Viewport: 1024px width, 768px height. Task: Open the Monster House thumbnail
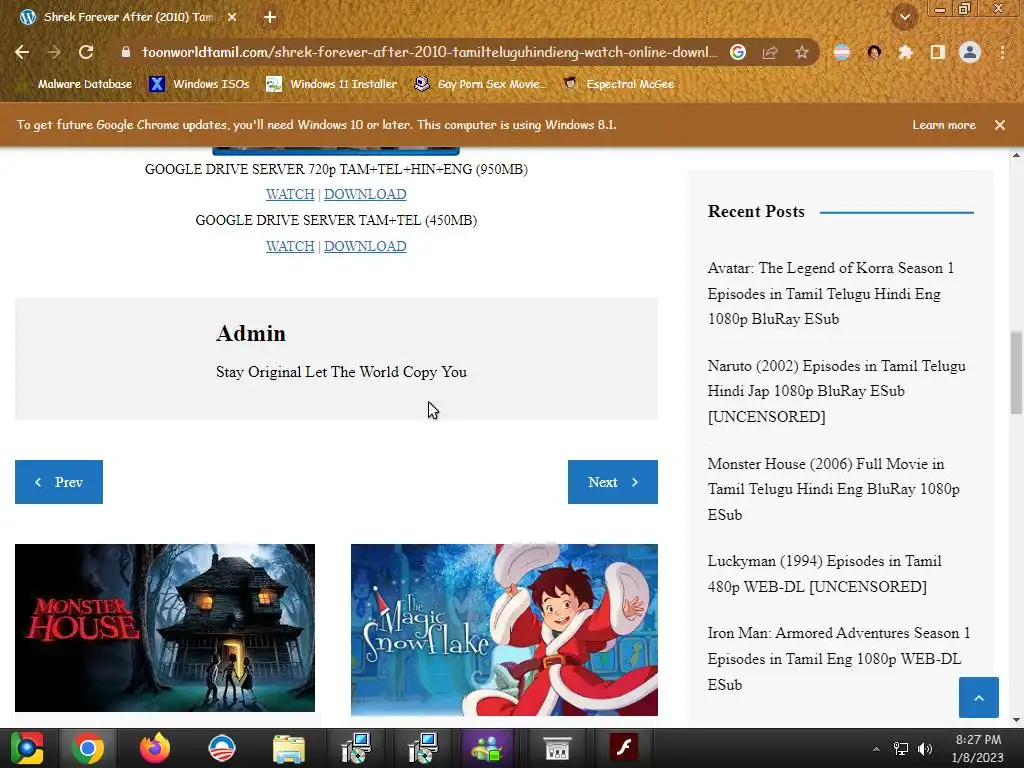pos(165,628)
